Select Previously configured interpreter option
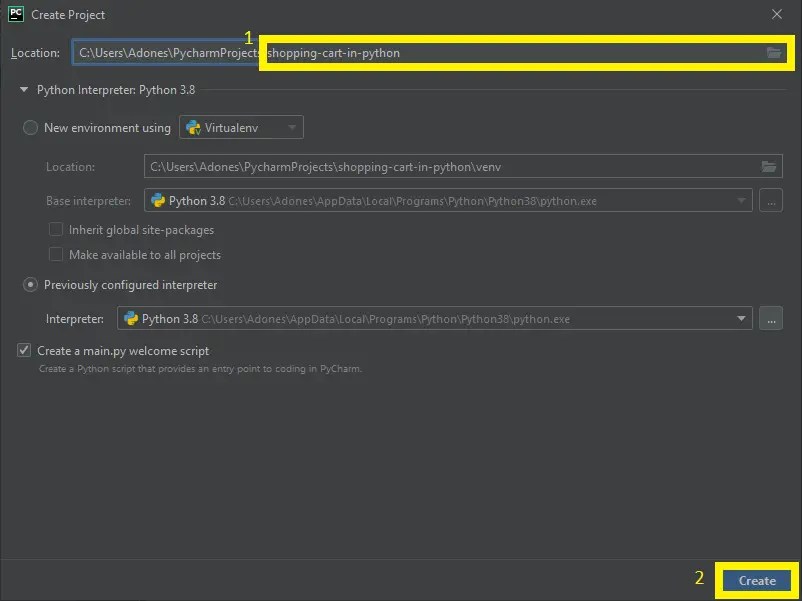The image size is (802, 601). (30, 285)
